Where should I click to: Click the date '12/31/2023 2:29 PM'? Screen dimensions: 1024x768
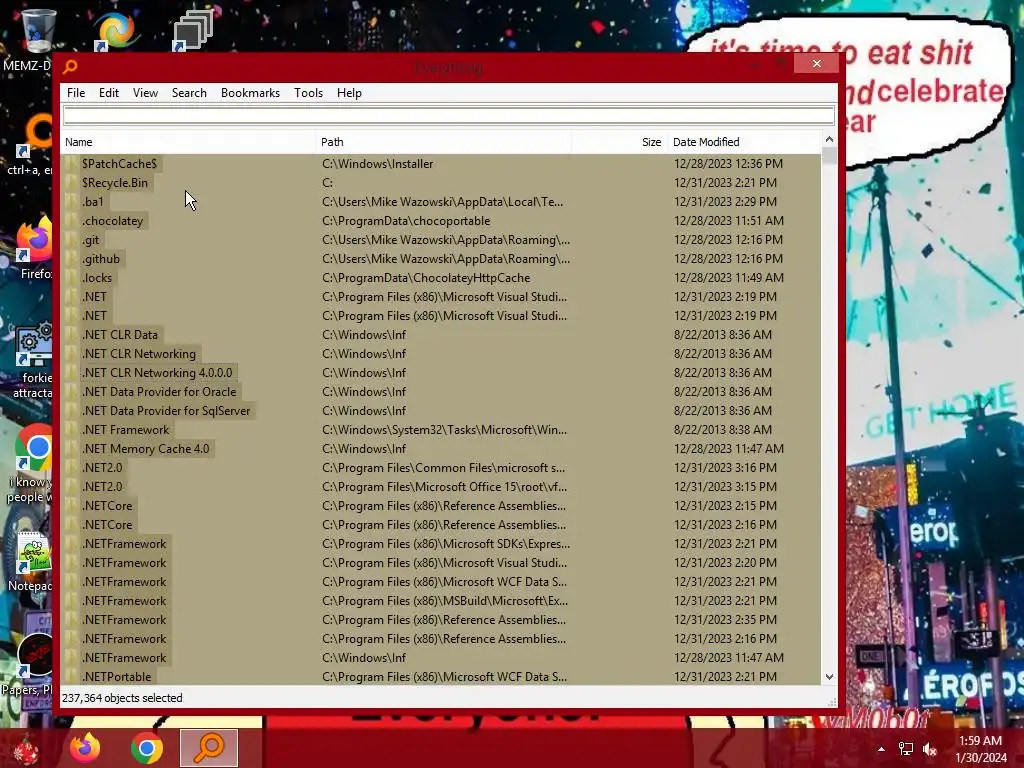click(726, 202)
